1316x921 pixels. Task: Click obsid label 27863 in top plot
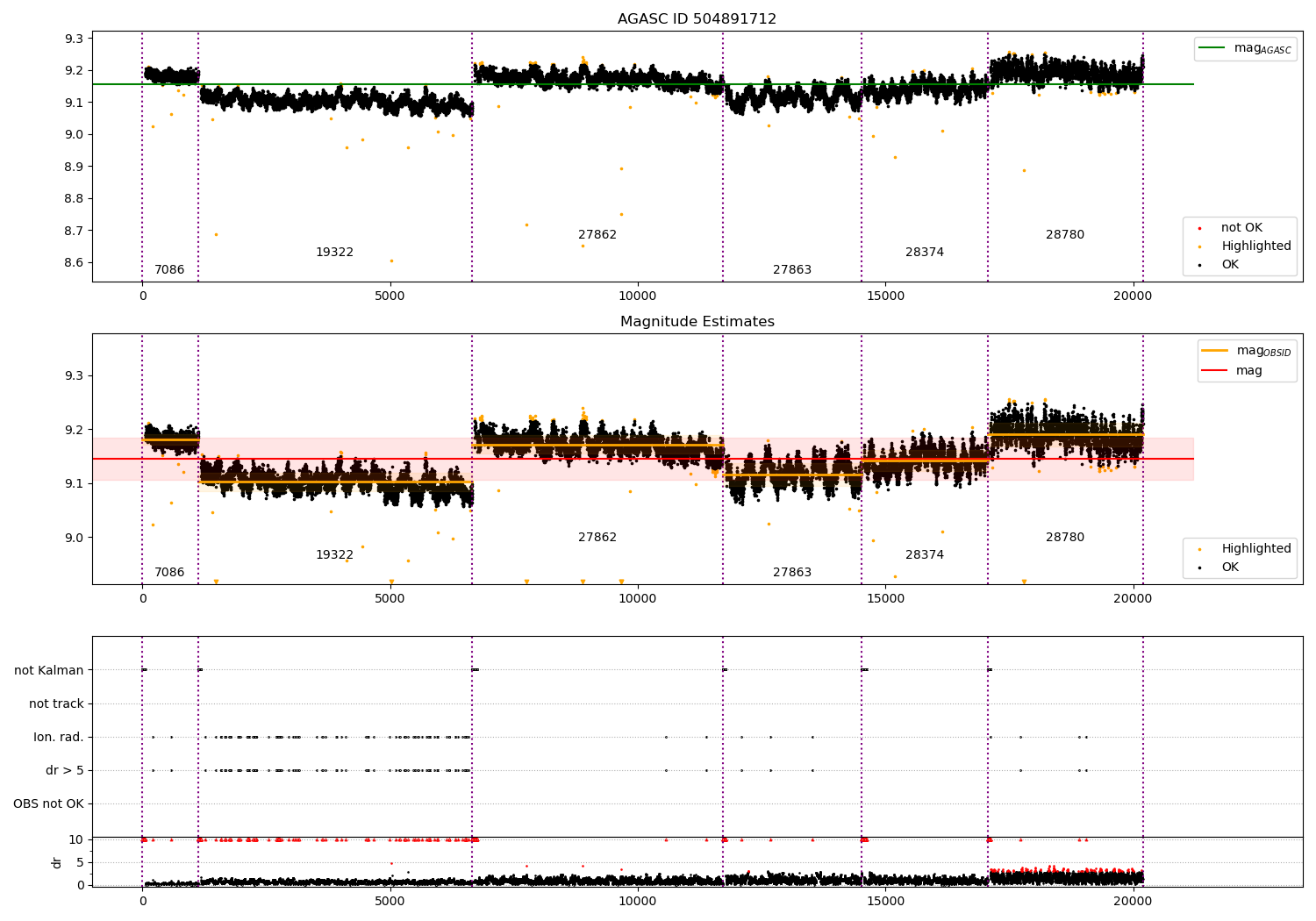[792, 270]
